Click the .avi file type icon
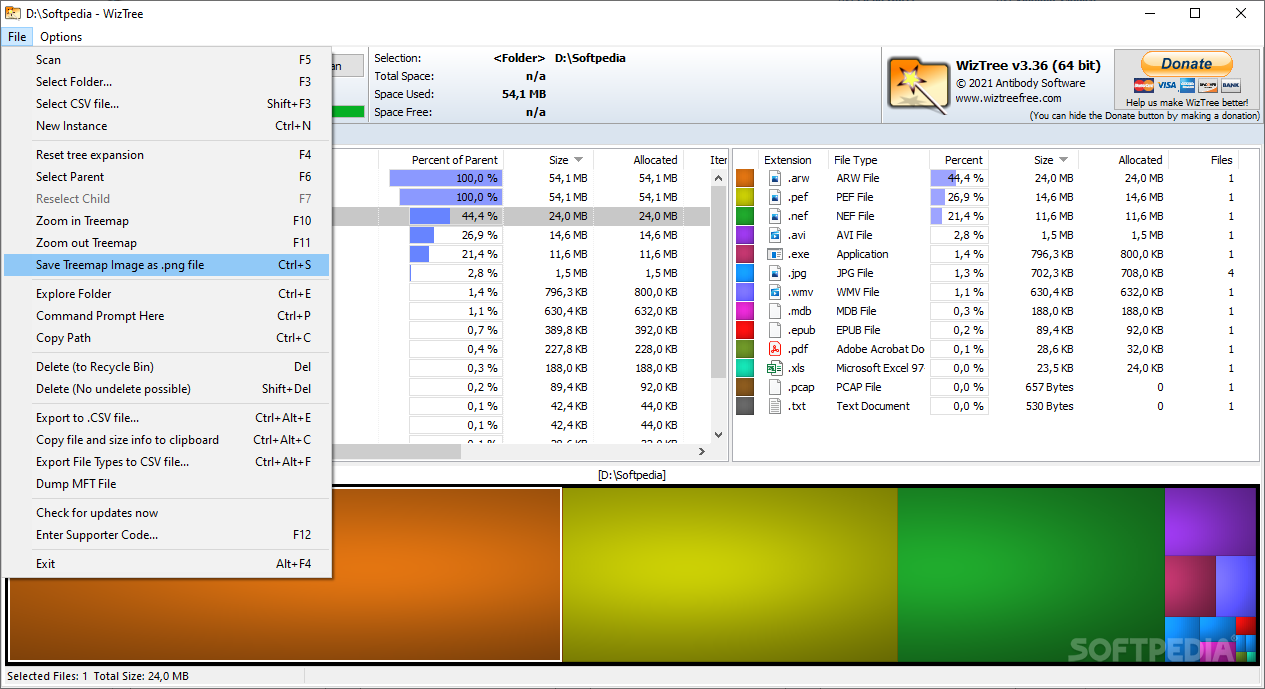 775,235
